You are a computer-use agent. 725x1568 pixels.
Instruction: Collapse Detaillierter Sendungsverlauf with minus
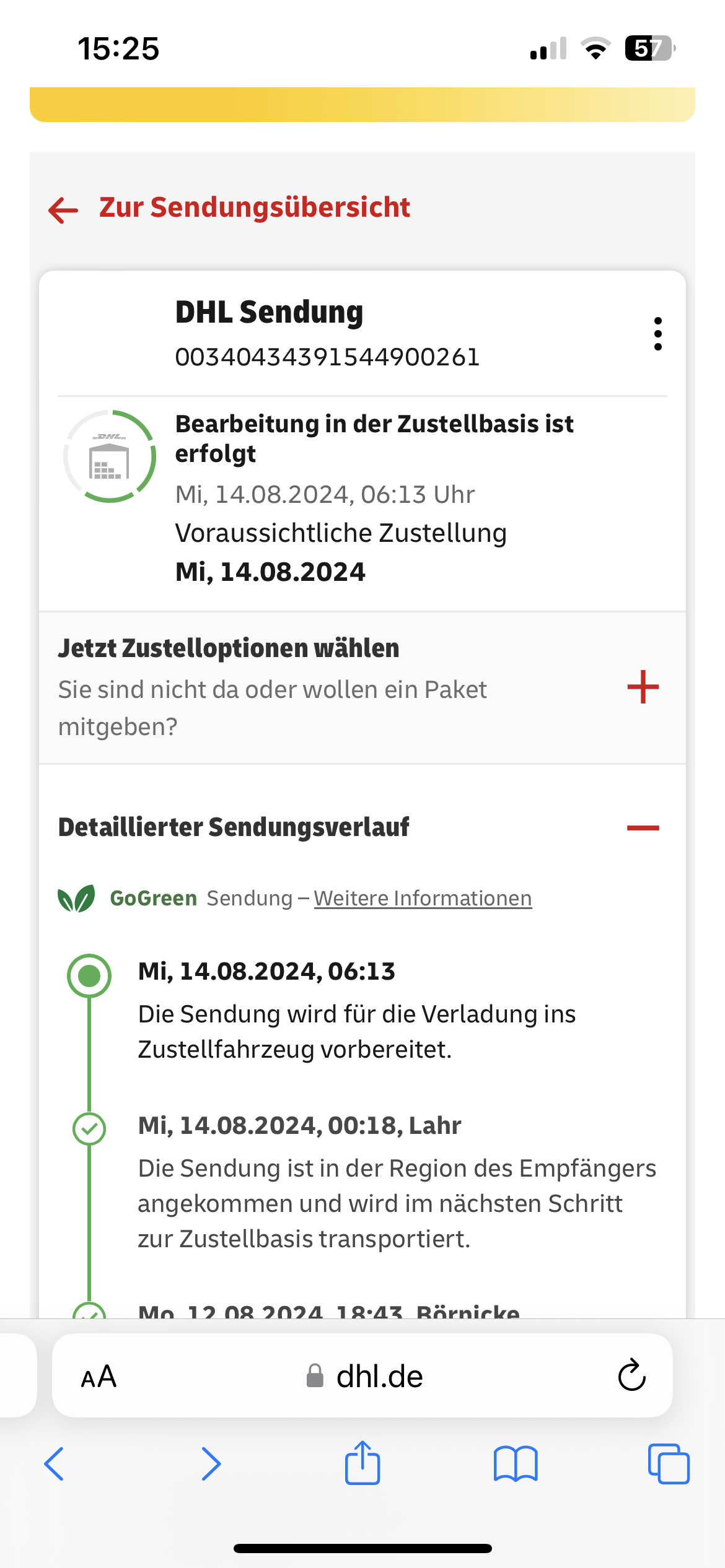[643, 828]
